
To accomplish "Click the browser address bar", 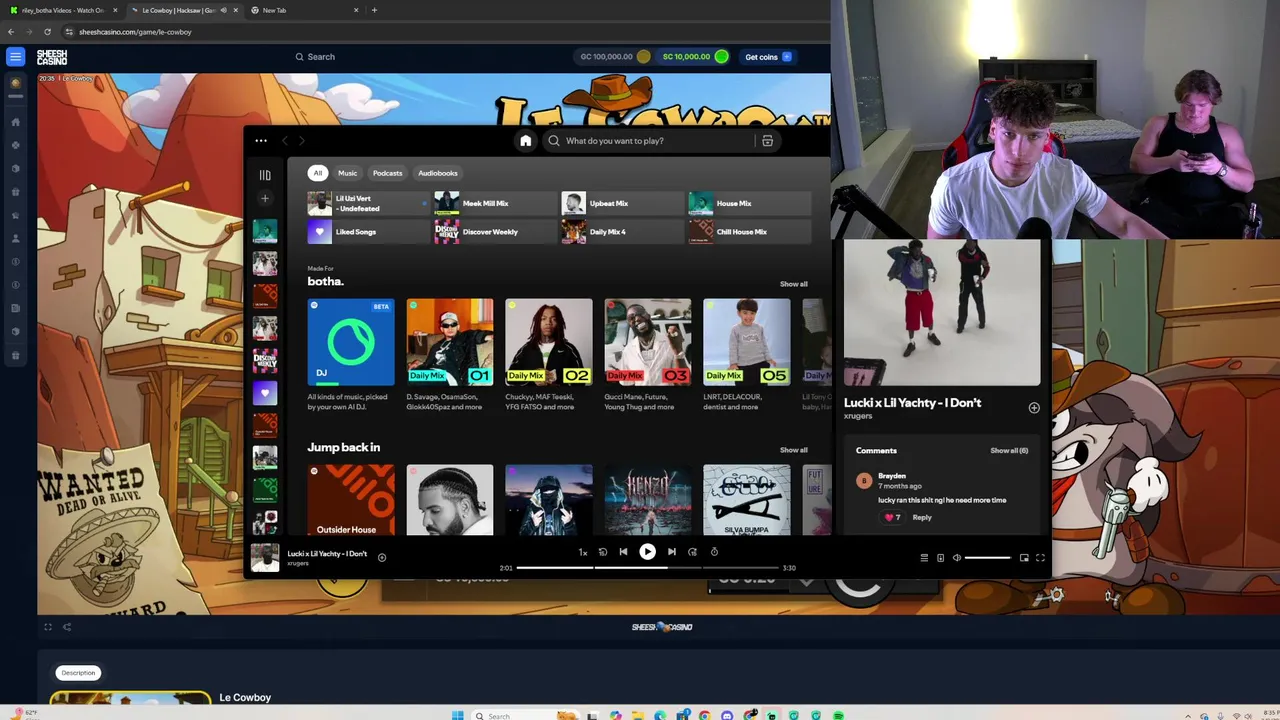I will [x=440, y=32].
